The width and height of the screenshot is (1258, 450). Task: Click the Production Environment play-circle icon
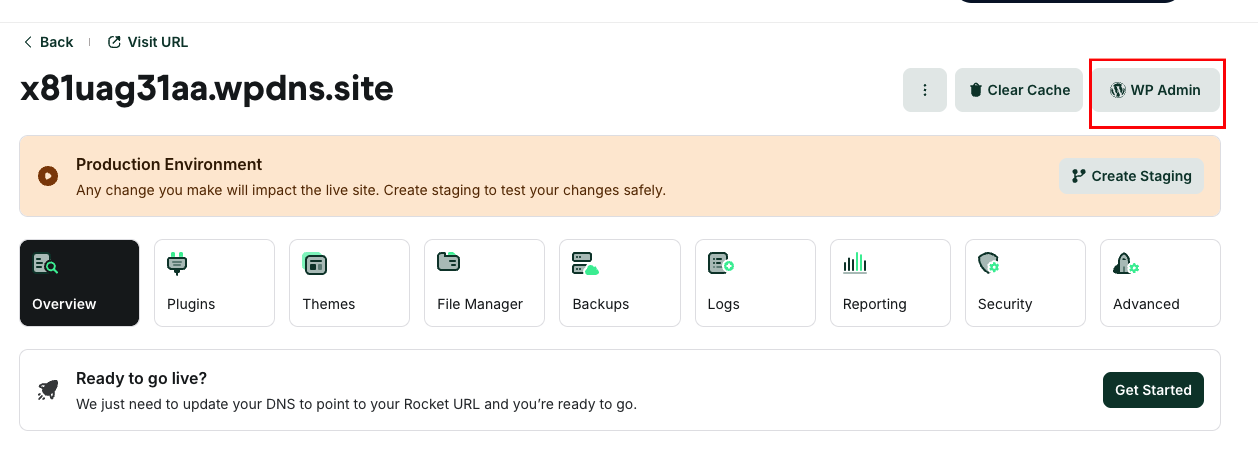[x=47, y=176]
